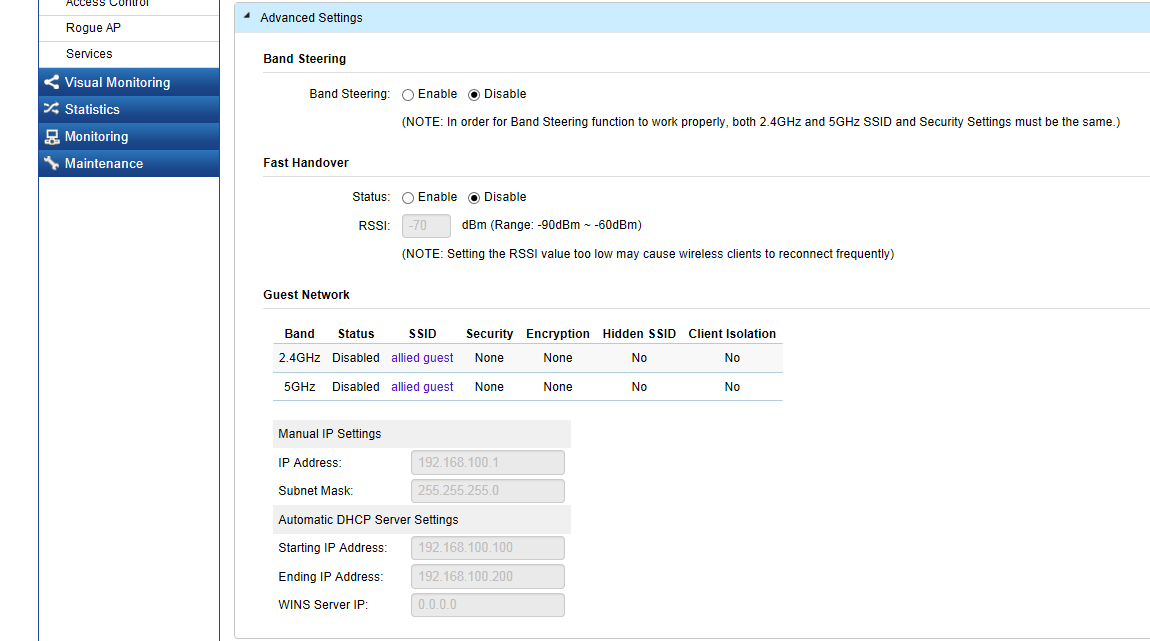Click the RSSI dBm input field
1150x641 pixels.
[x=426, y=226]
